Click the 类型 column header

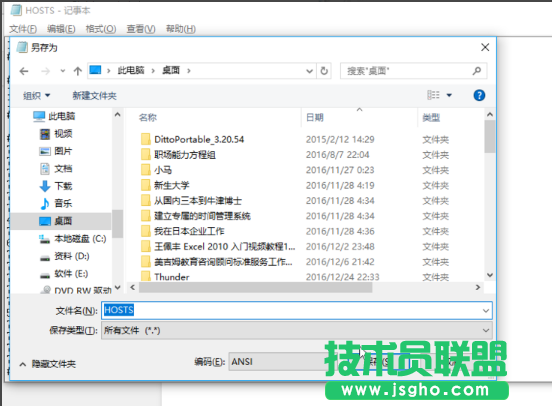(431, 118)
